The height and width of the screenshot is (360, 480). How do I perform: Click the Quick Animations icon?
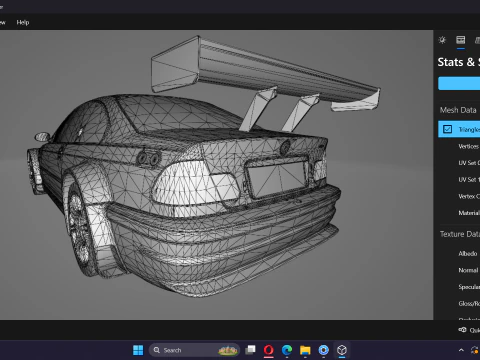click(x=462, y=330)
